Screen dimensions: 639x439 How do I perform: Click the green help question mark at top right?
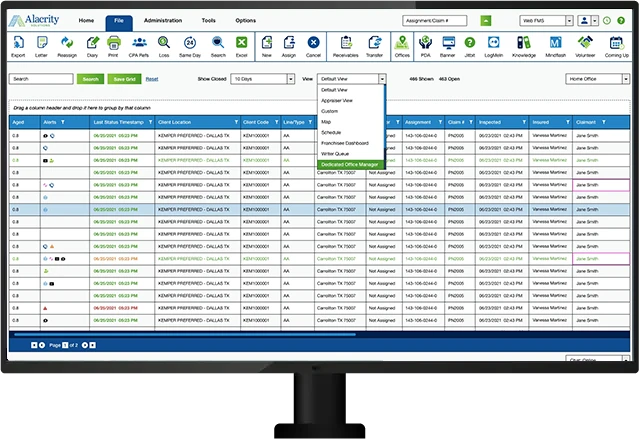pyautogui.click(x=621, y=20)
